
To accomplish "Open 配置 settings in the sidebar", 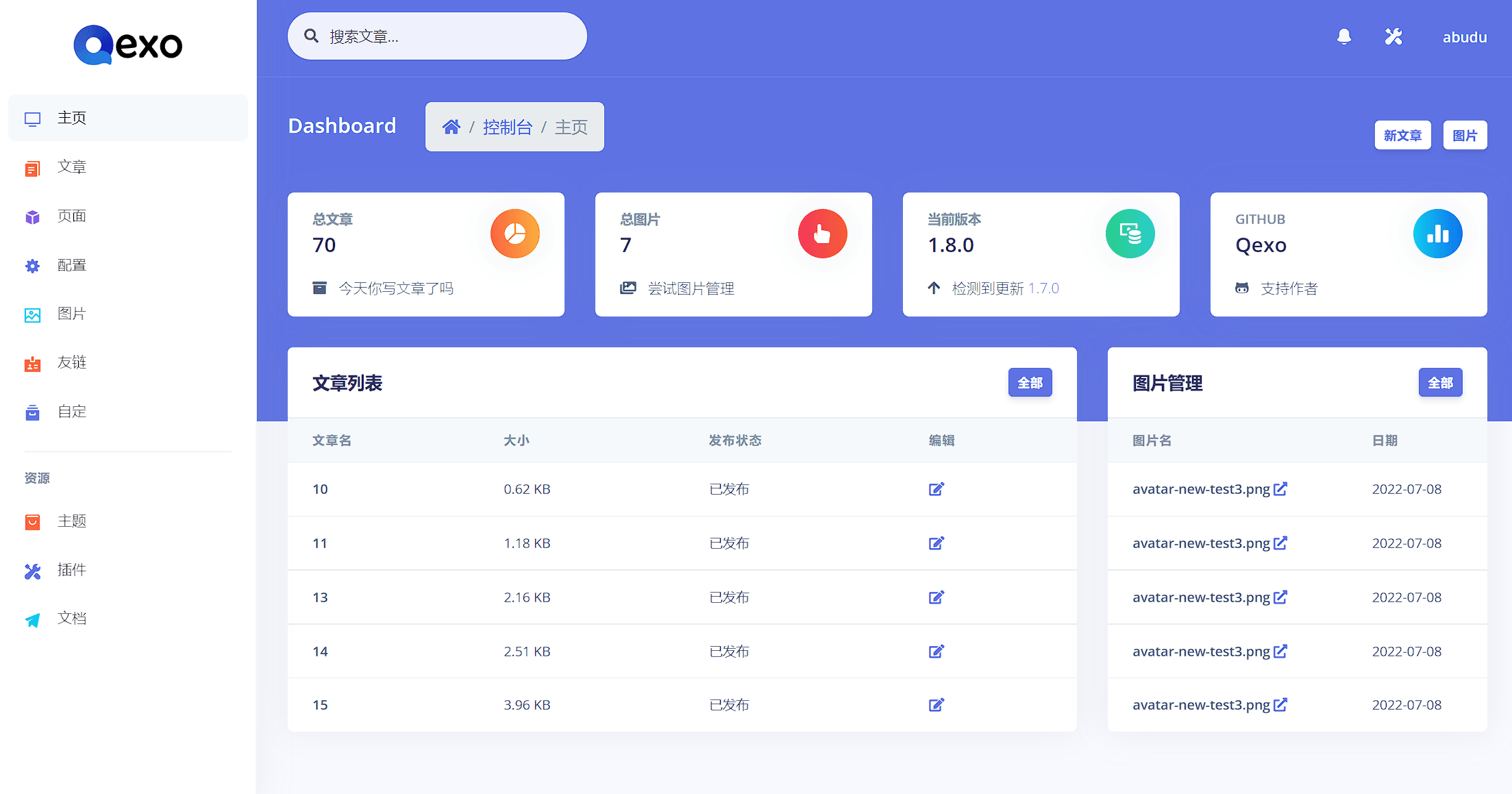I will coord(71,265).
